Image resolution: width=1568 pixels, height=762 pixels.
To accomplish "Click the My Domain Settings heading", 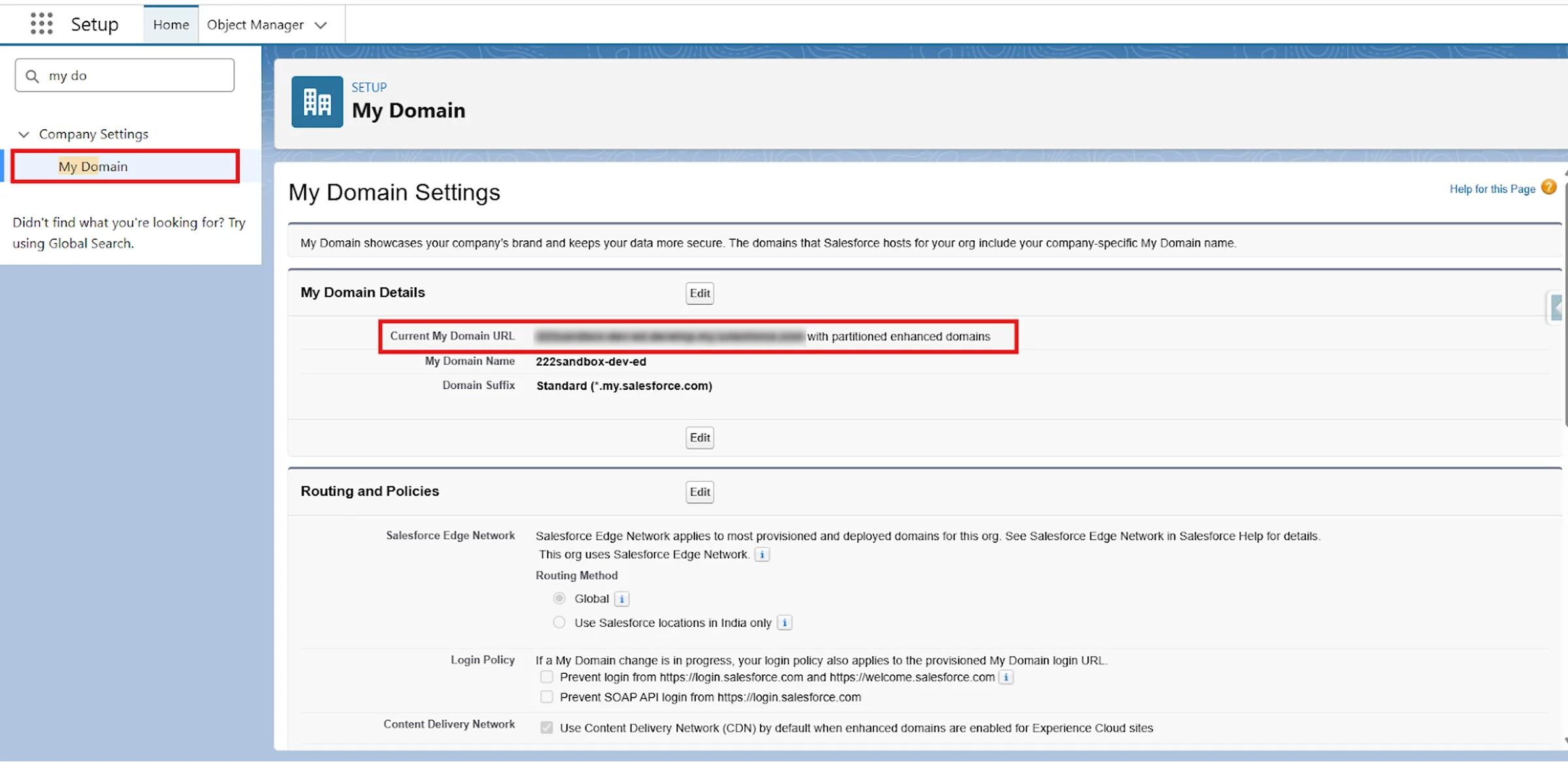I will (x=394, y=192).
